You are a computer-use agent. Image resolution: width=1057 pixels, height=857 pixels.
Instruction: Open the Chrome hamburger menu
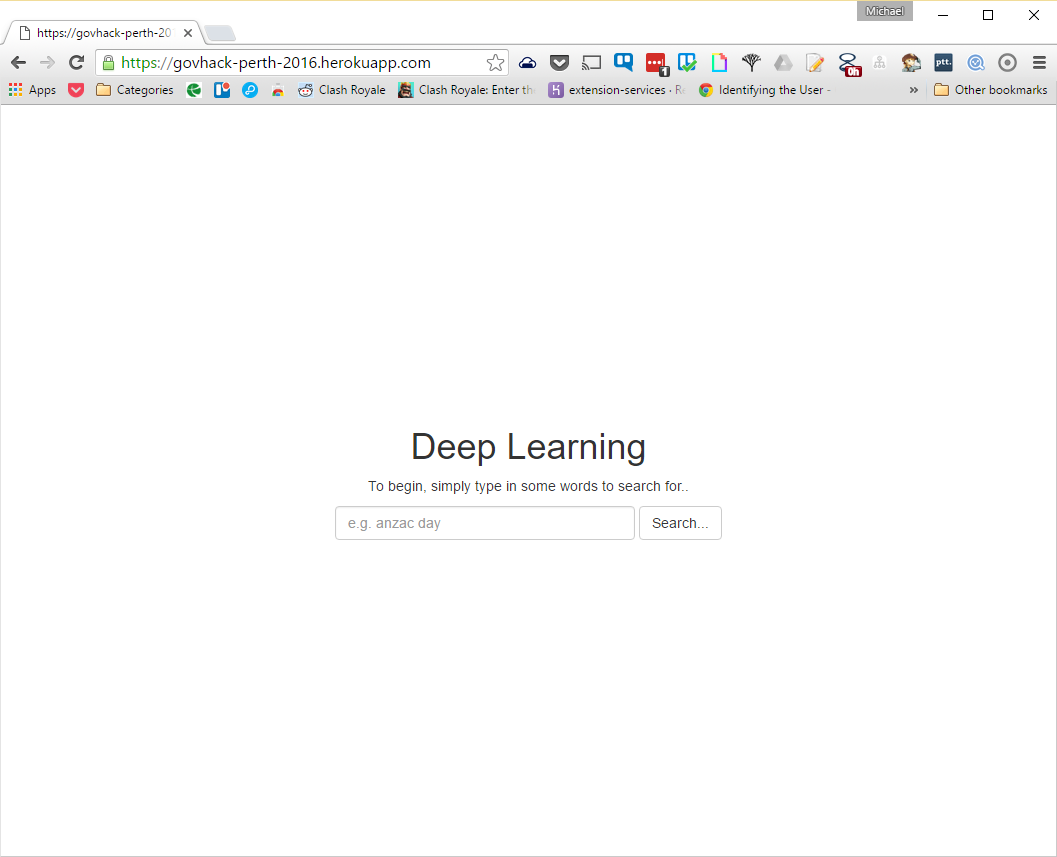pos(1039,63)
